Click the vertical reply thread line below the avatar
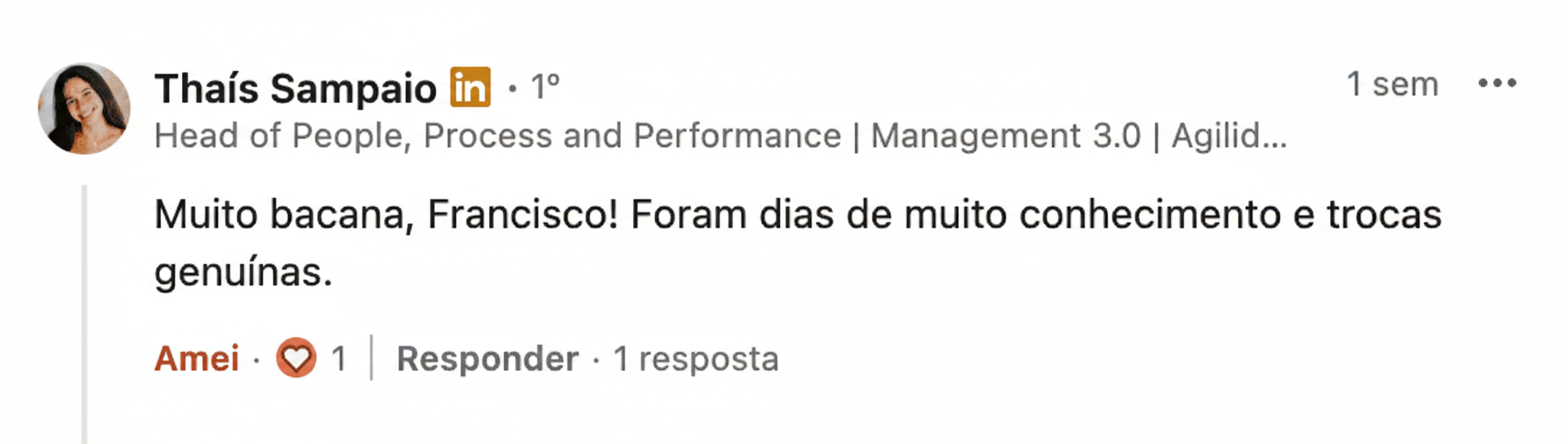The width and height of the screenshot is (1568, 444). [84, 310]
